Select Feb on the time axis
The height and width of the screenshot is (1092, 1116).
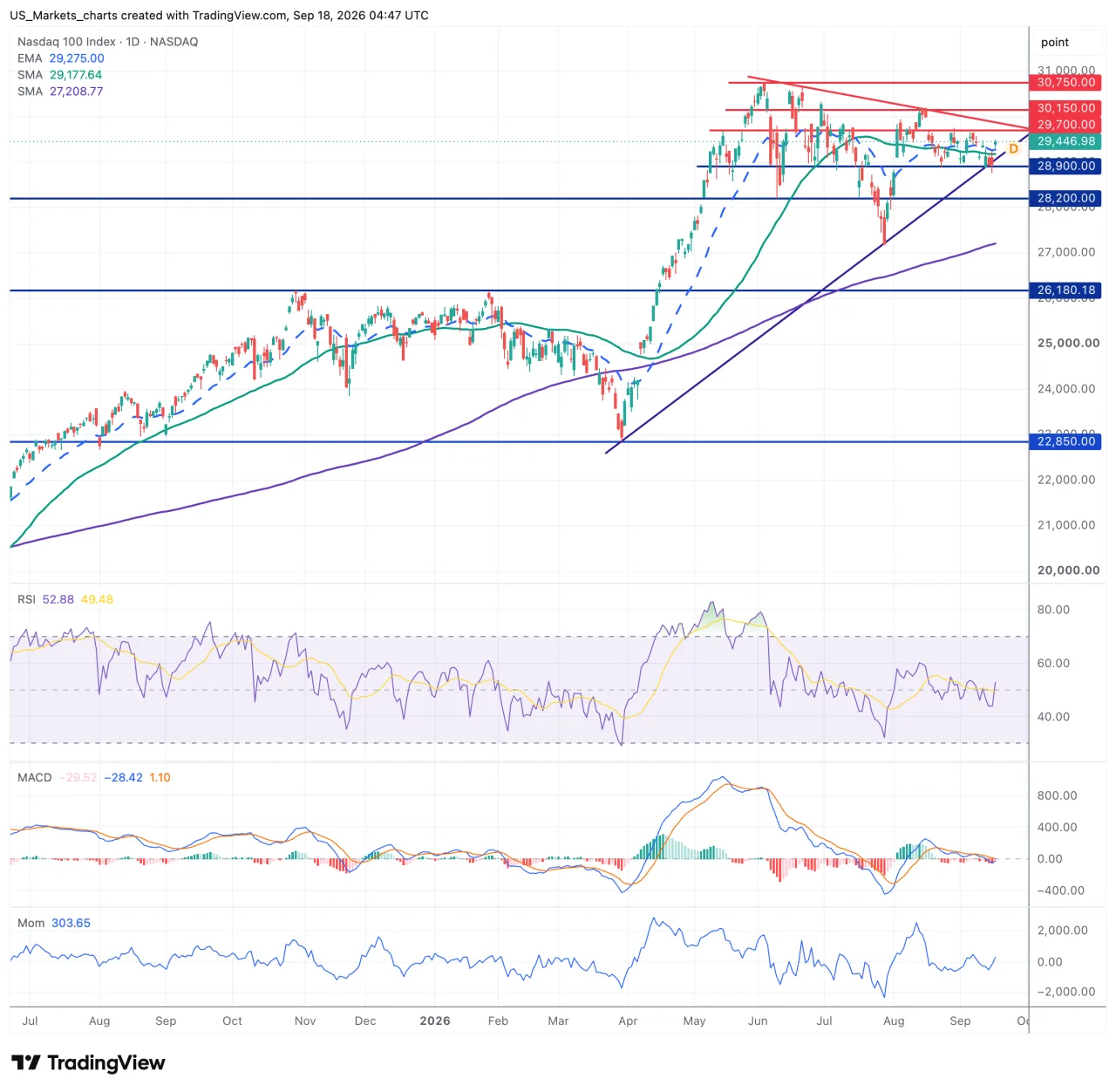point(498,1021)
